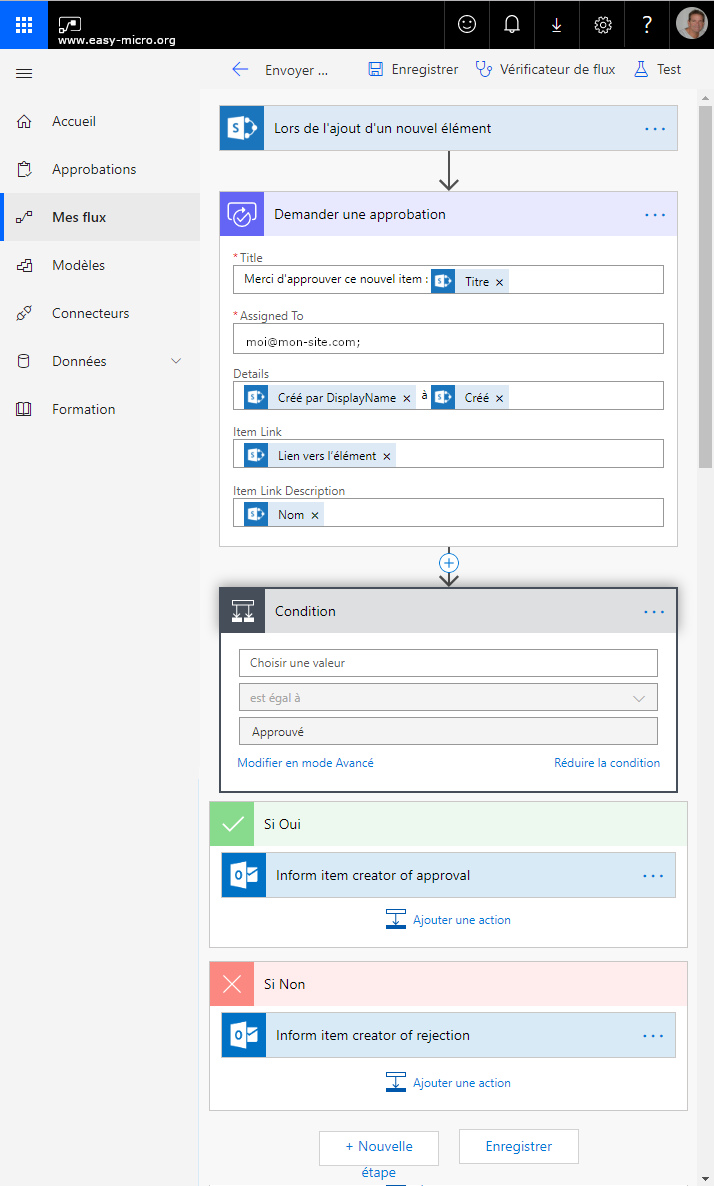
Task: Expand the Données chevron
Action: coord(176,361)
